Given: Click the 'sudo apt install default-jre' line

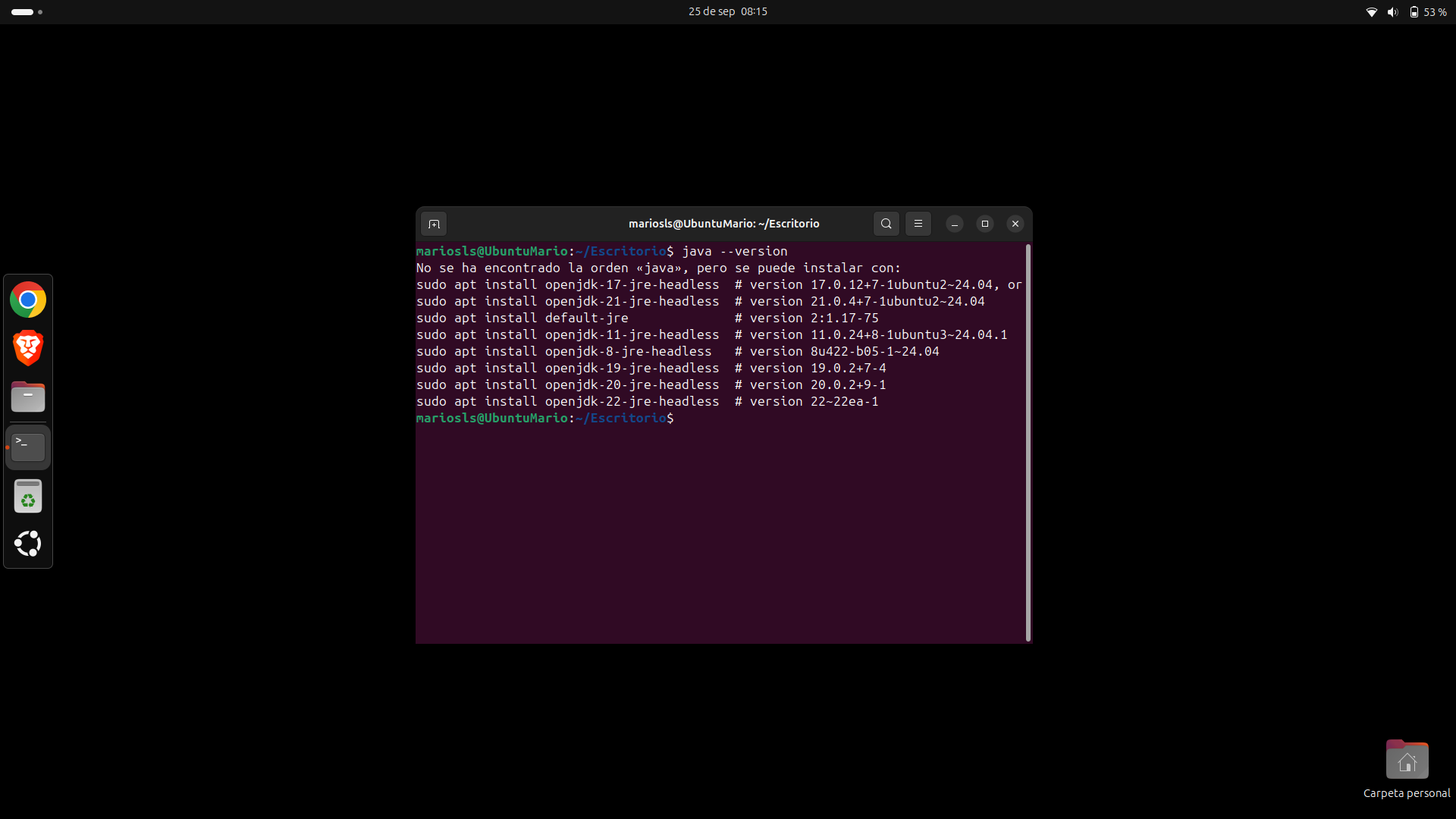Looking at the screenshot, I should (648, 318).
